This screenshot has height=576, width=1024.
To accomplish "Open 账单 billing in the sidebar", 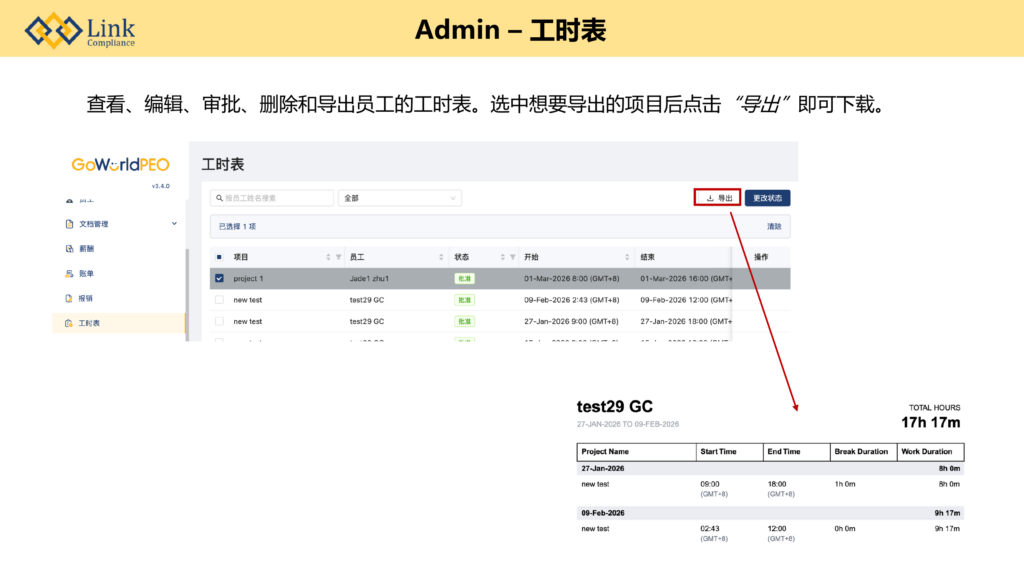I will [86, 273].
